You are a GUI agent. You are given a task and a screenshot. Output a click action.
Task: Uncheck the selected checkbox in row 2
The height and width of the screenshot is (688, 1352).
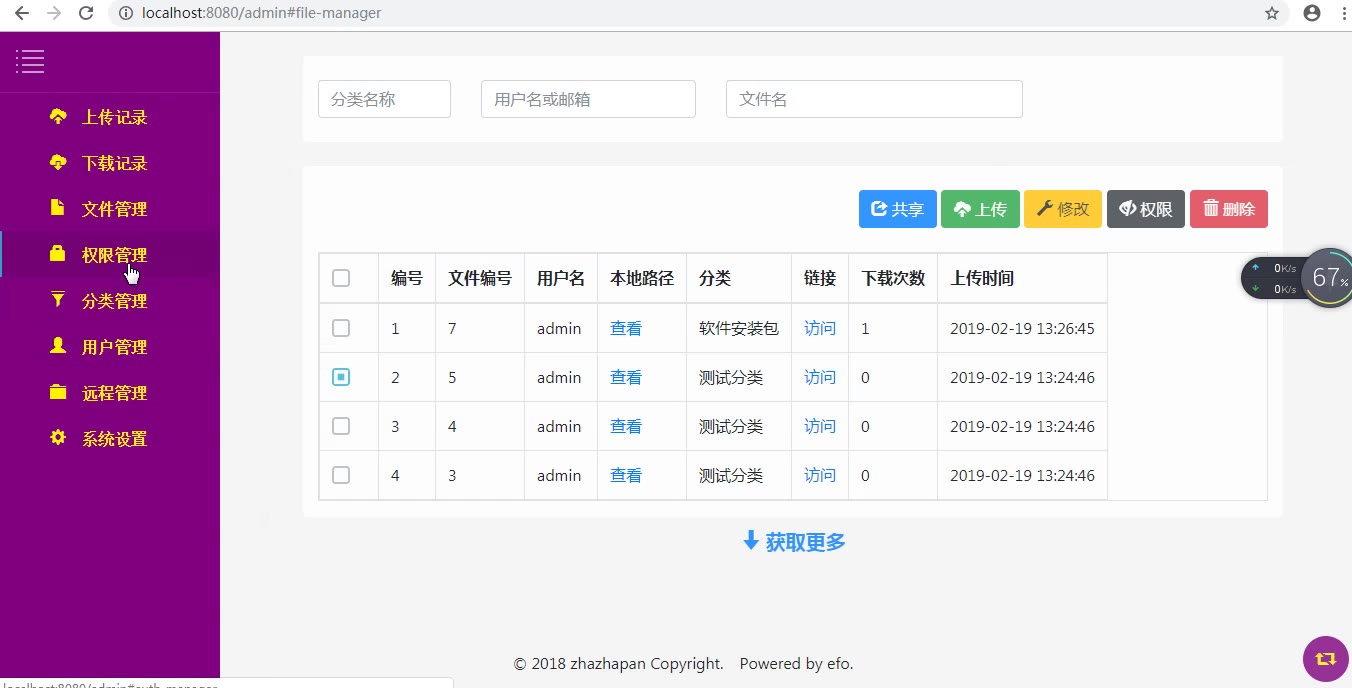tap(341, 377)
